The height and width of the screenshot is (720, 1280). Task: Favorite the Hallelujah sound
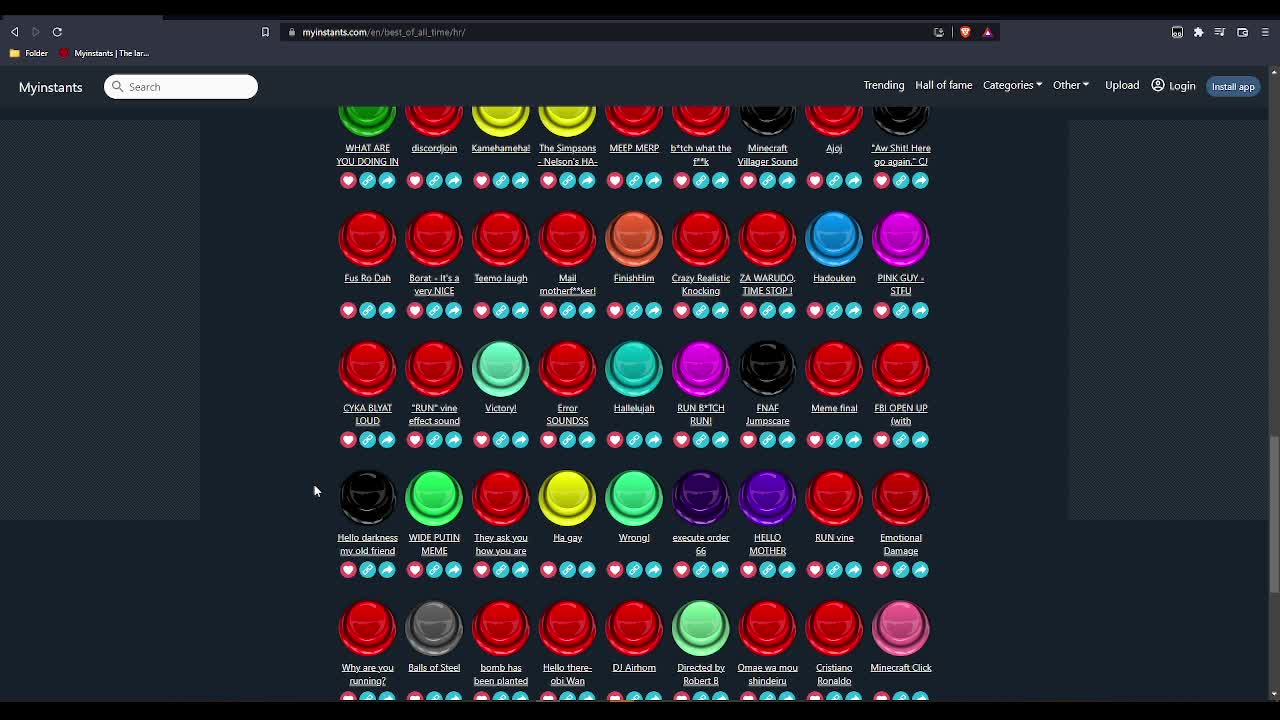pyautogui.click(x=615, y=440)
